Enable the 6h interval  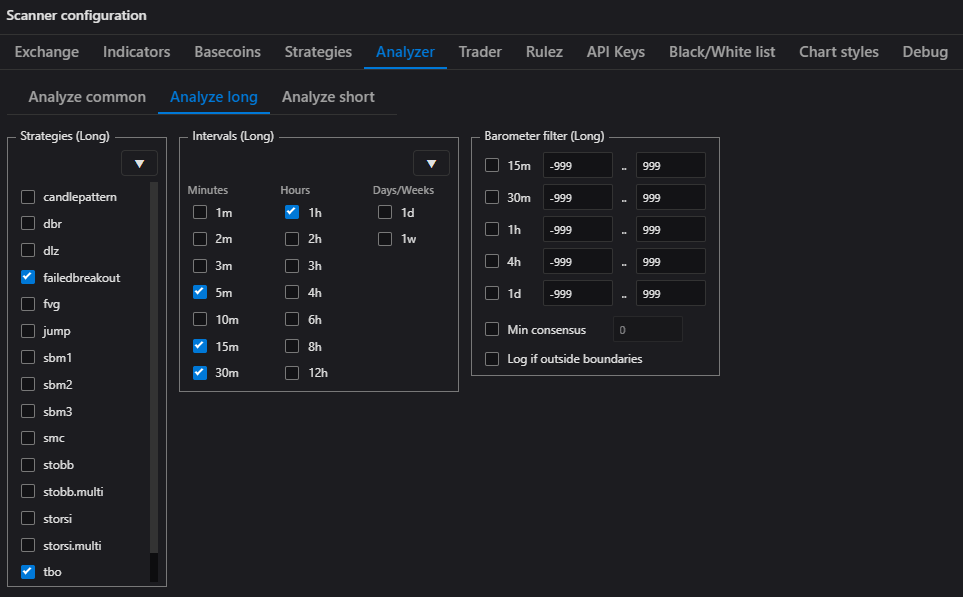(x=292, y=319)
